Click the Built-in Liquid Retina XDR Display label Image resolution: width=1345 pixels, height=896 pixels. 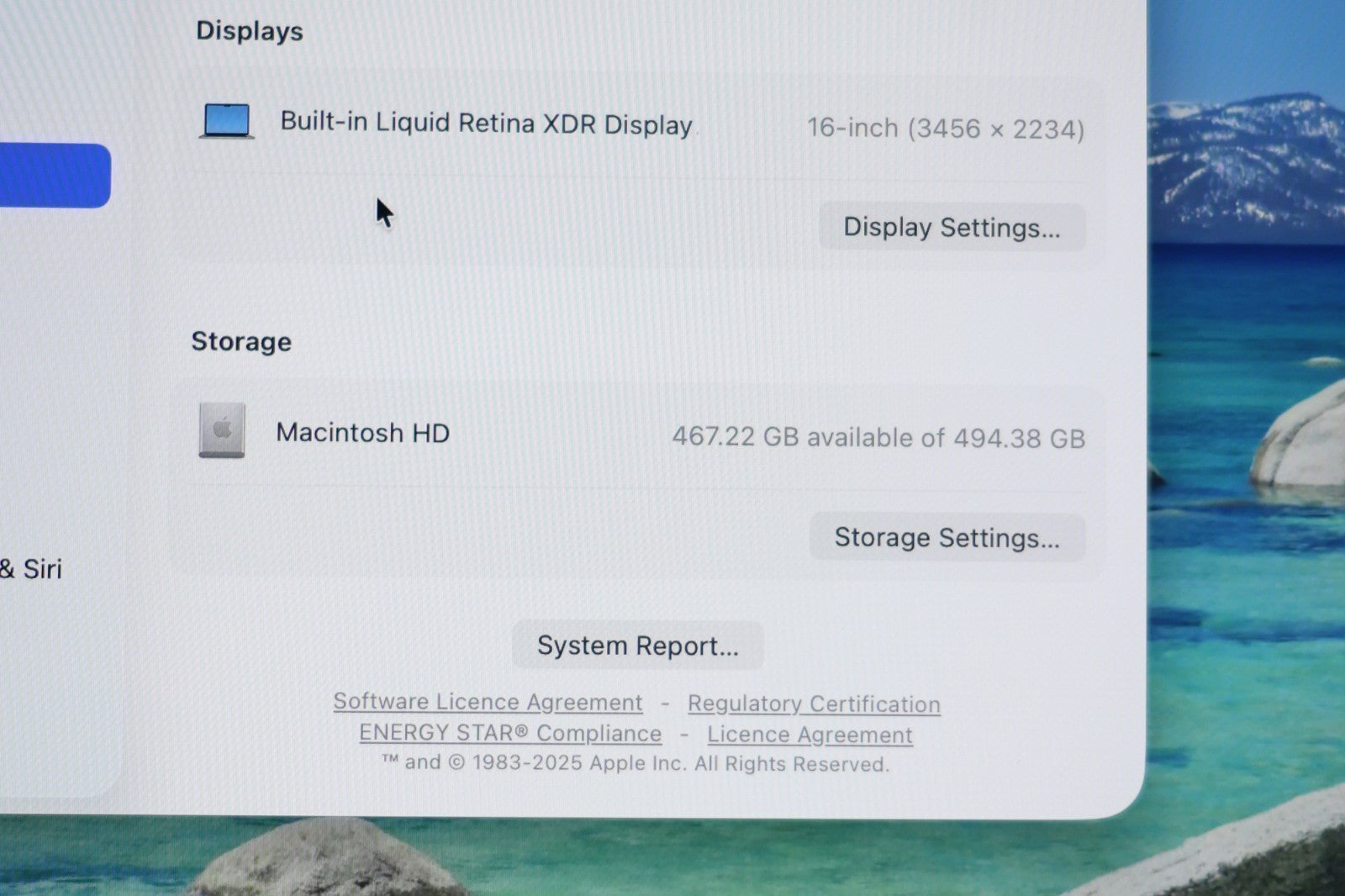point(486,123)
